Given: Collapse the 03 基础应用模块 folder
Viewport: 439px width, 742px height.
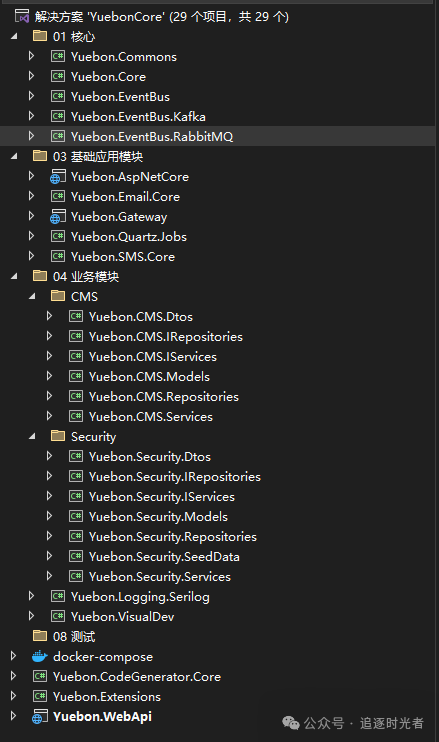Looking at the screenshot, I should (x=14, y=156).
